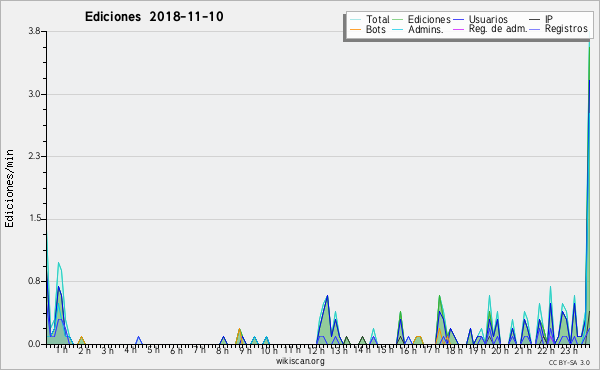Open the wikiscan.org link below chart
600x370 pixels.
(300, 361)
